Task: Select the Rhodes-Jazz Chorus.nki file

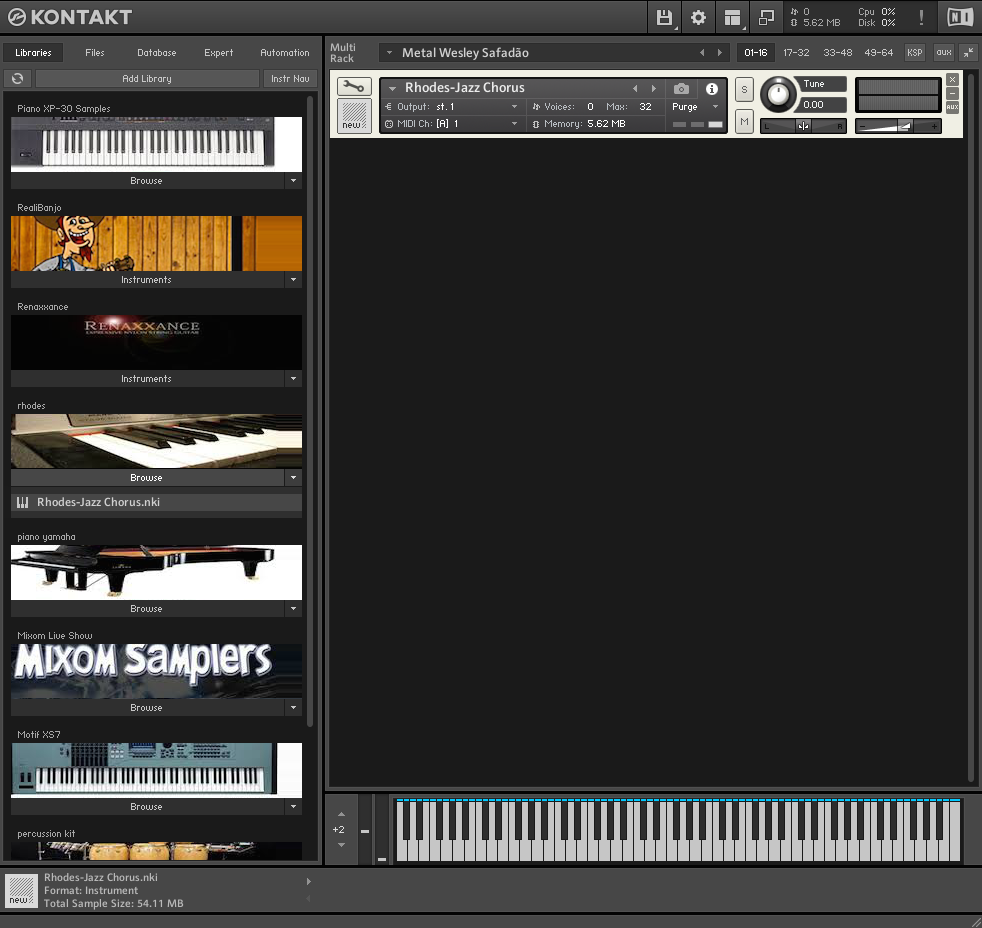Action: pos(157,502)
